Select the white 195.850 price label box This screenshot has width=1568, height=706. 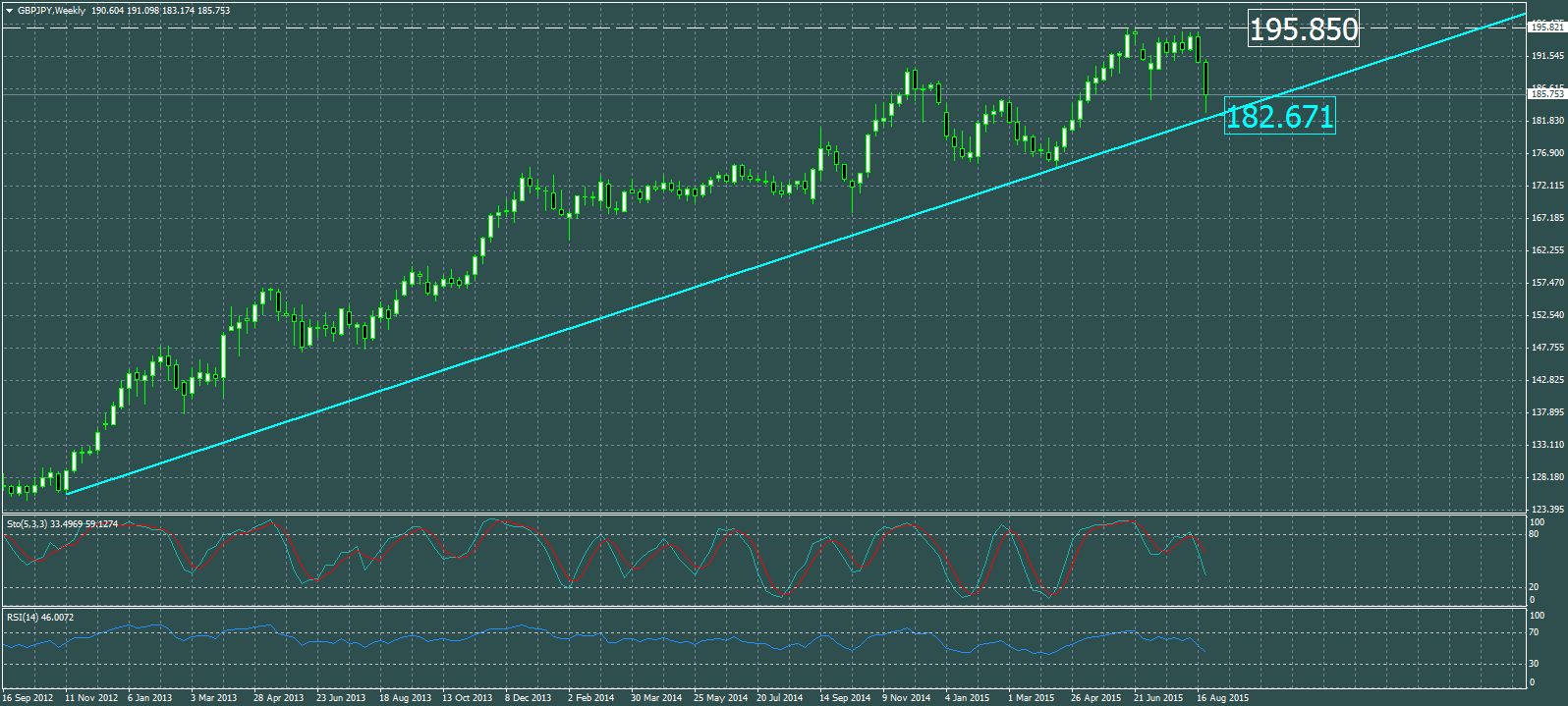tap(1303, 29)
